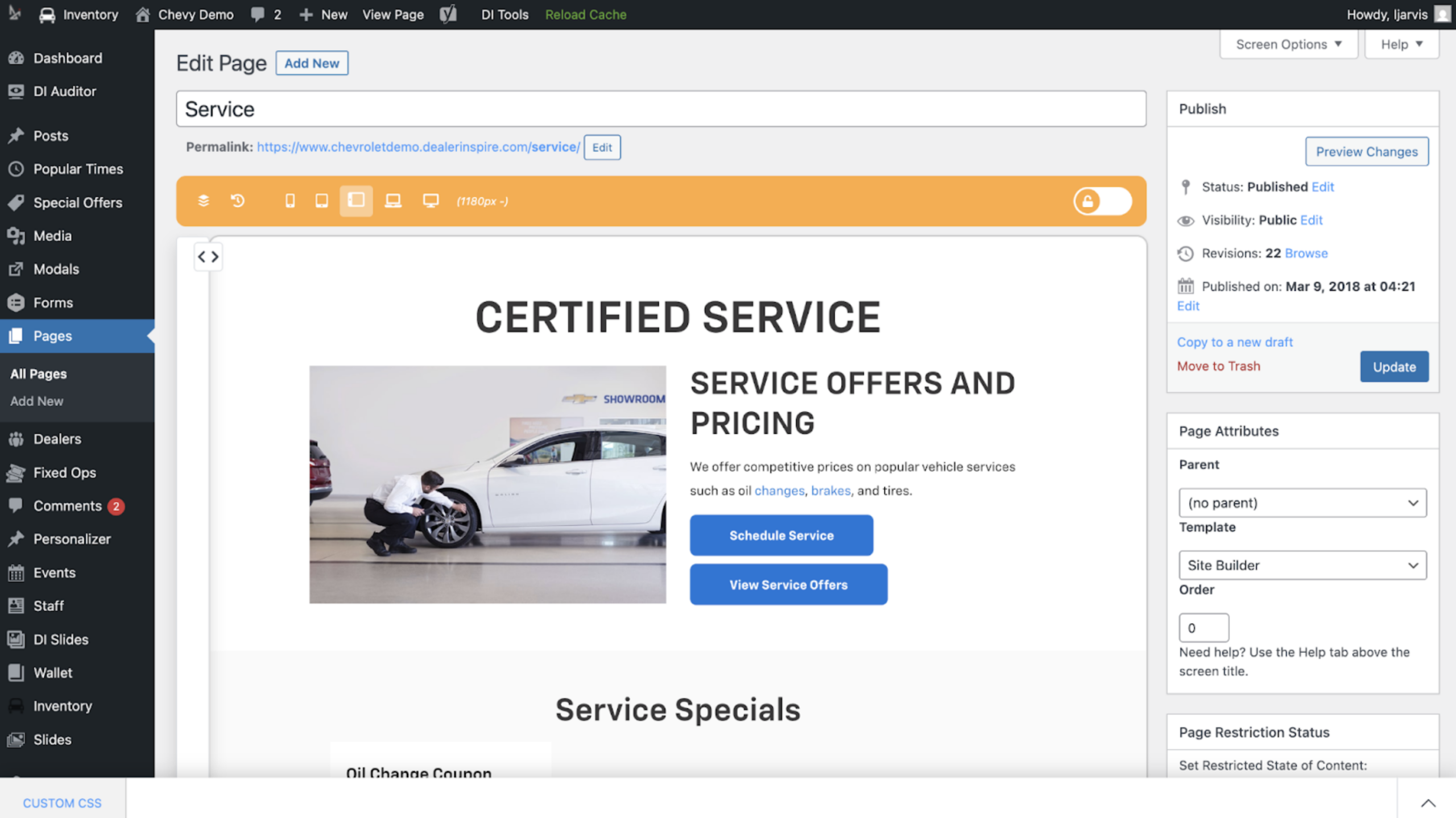Open comments bubble in admin bar

pyautogui.click(x=266, y=14)
